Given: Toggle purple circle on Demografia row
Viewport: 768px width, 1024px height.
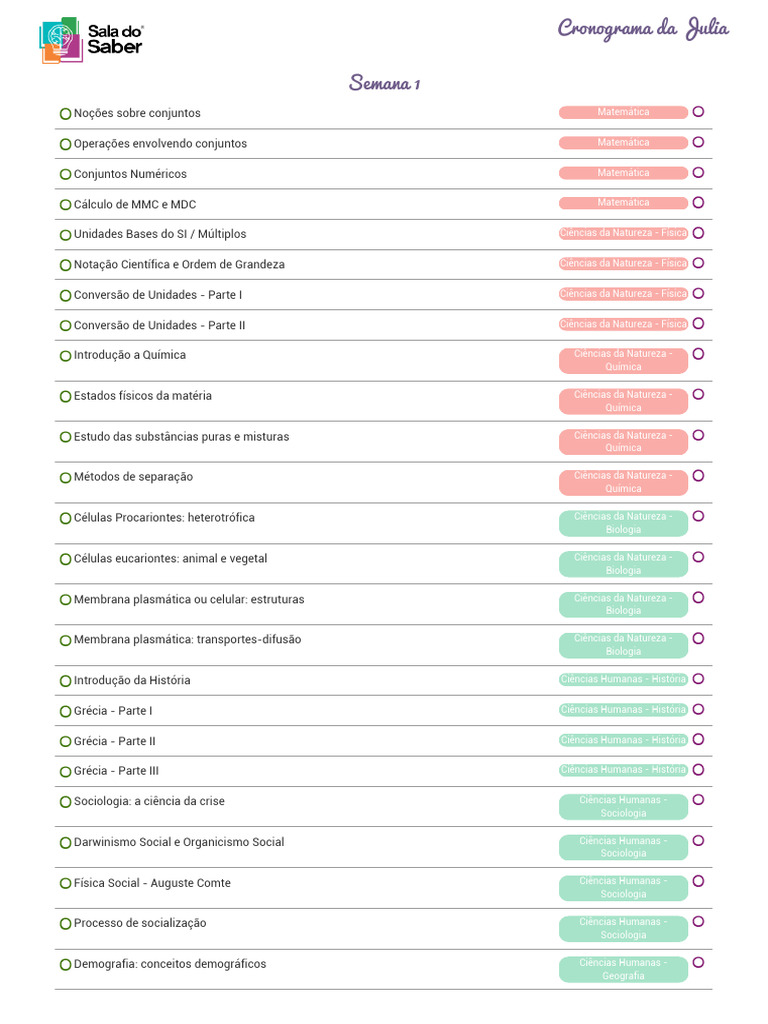Looking at the screenshot, I should pyautogui.click(x=698, y=962).
